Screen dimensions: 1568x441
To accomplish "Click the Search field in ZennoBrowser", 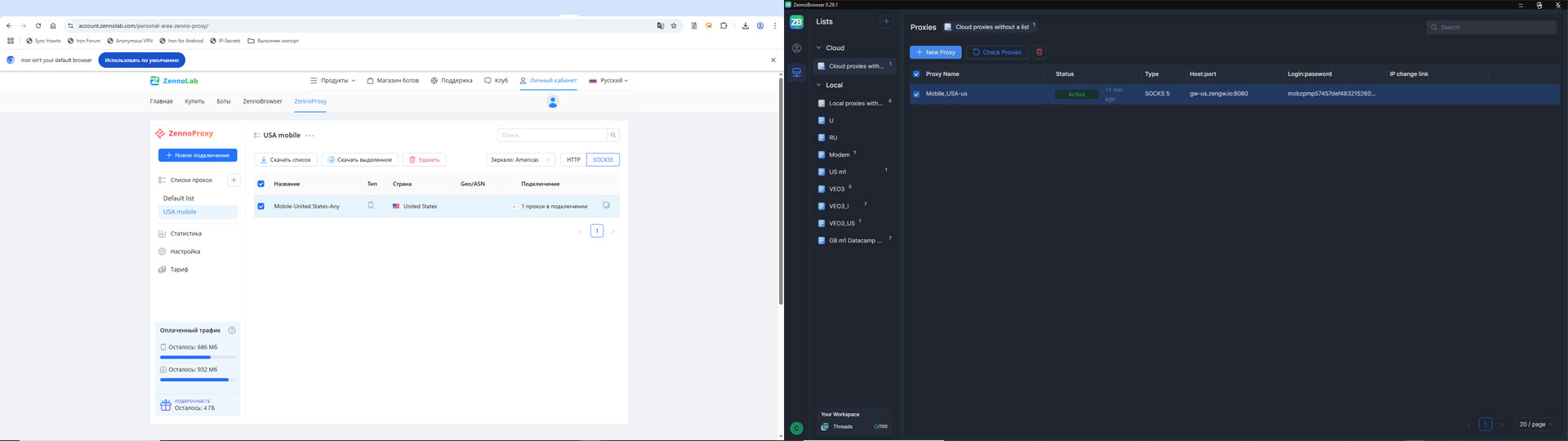I will [1491, 27].
